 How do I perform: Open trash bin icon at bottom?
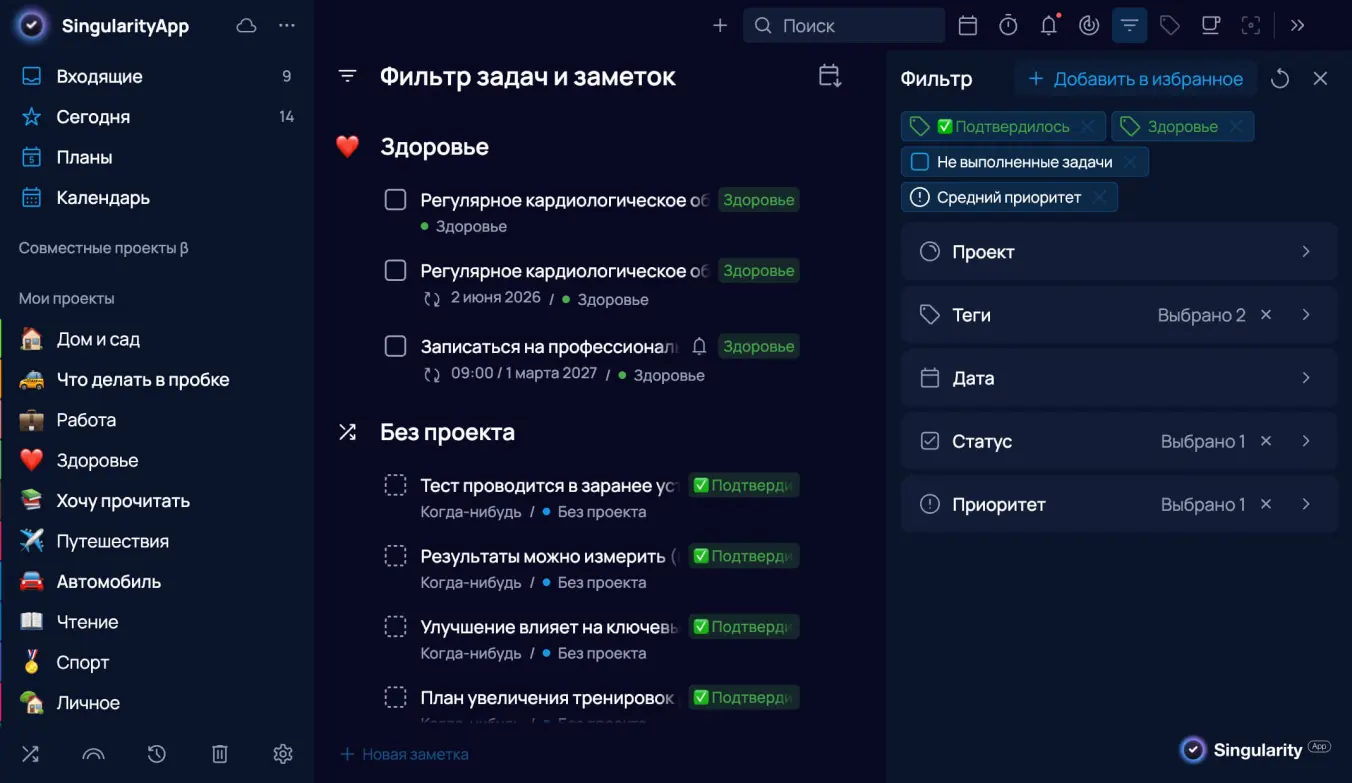(x=220, y=754)
